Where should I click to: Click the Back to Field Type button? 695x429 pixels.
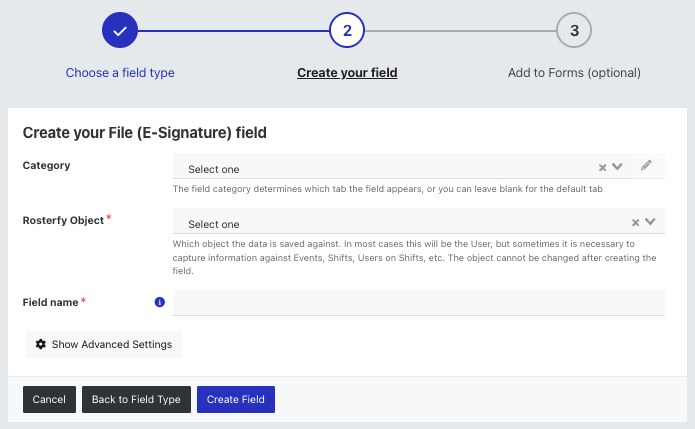(136, 399)
